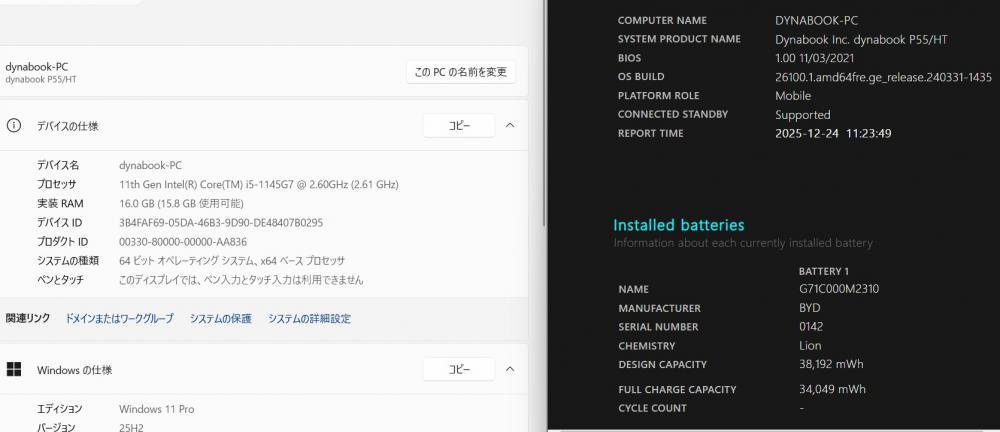The width and height of the screenshot is (1000, 432).
Task: Select battery serial number 0142
Action: point(811,327)
